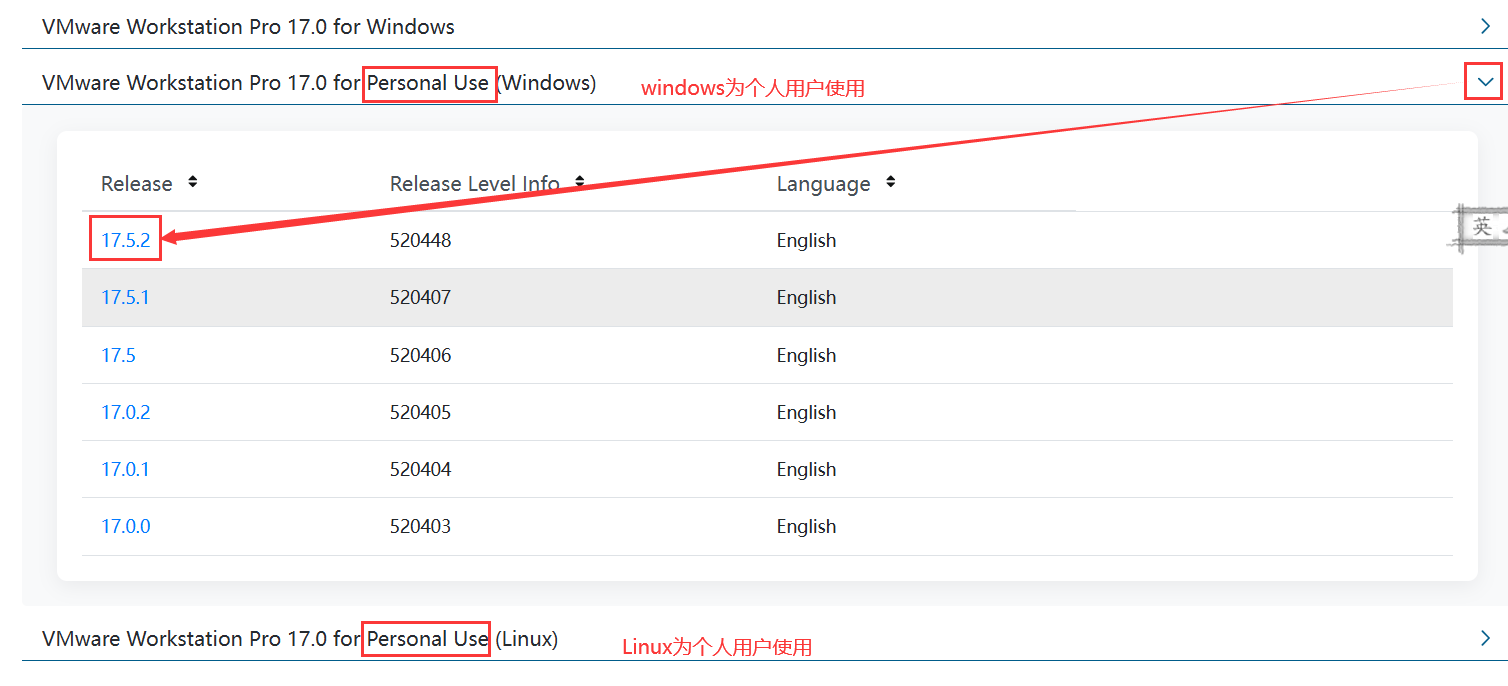Open release 17.5.2 link
Screen dimensions: 1508x686
tap(125, 240)
